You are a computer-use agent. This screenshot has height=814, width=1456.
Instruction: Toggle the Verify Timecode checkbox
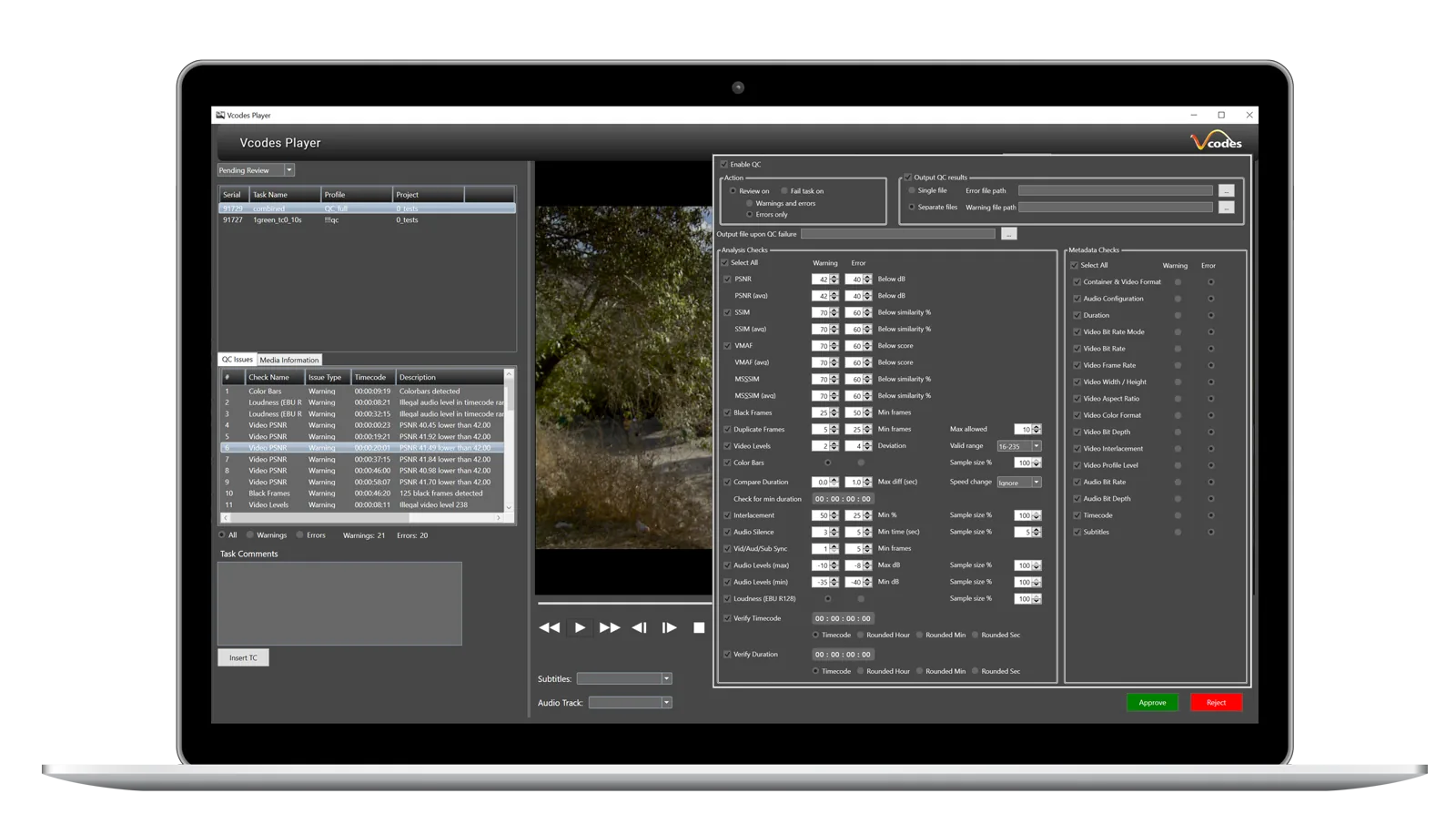click(727, 619)
